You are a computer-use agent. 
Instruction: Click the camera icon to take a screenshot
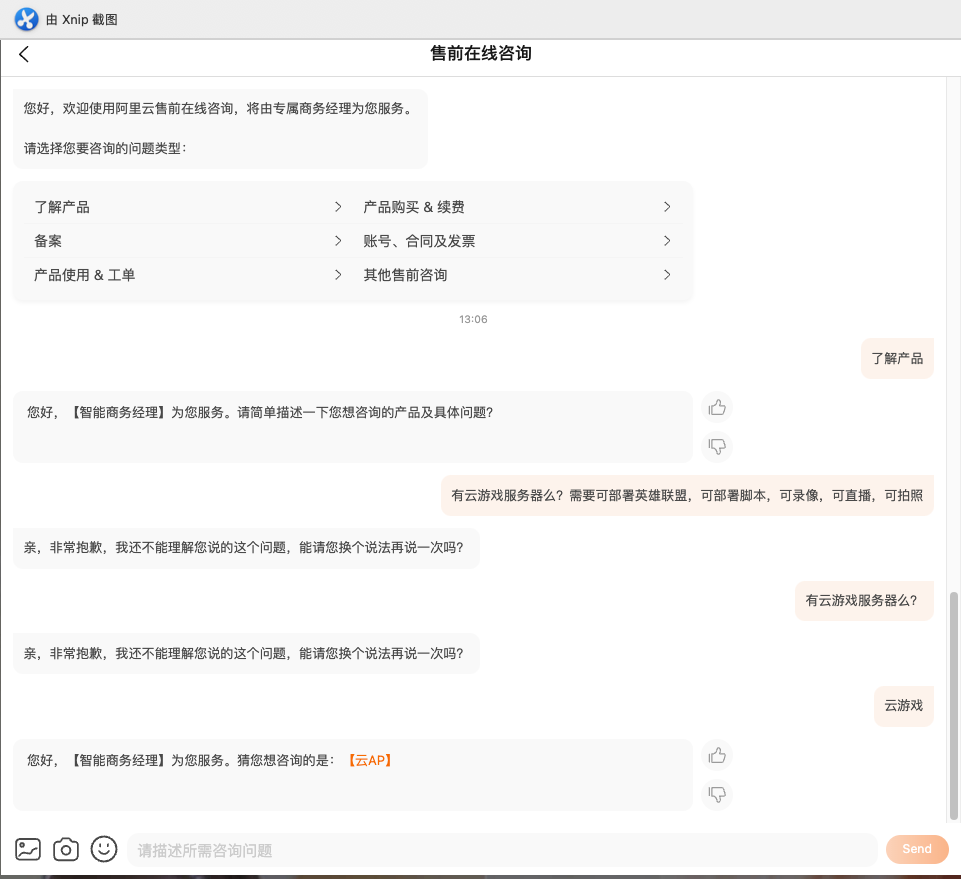click(65, 848)
